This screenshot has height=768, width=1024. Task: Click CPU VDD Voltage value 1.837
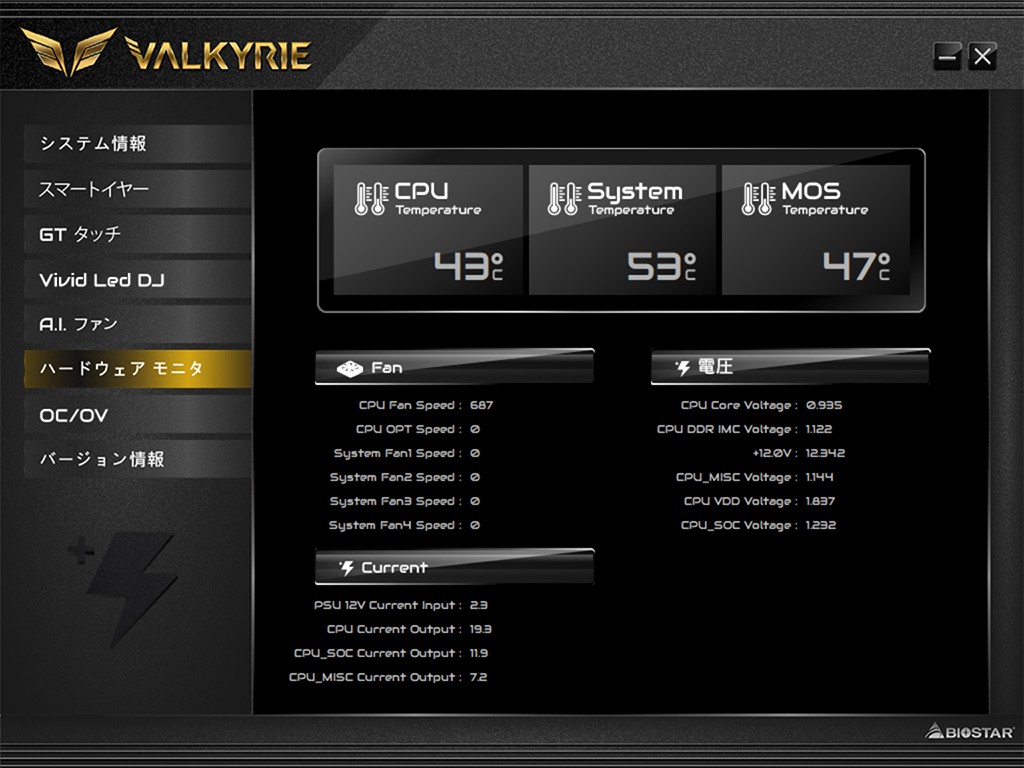[x=820, y=502]
